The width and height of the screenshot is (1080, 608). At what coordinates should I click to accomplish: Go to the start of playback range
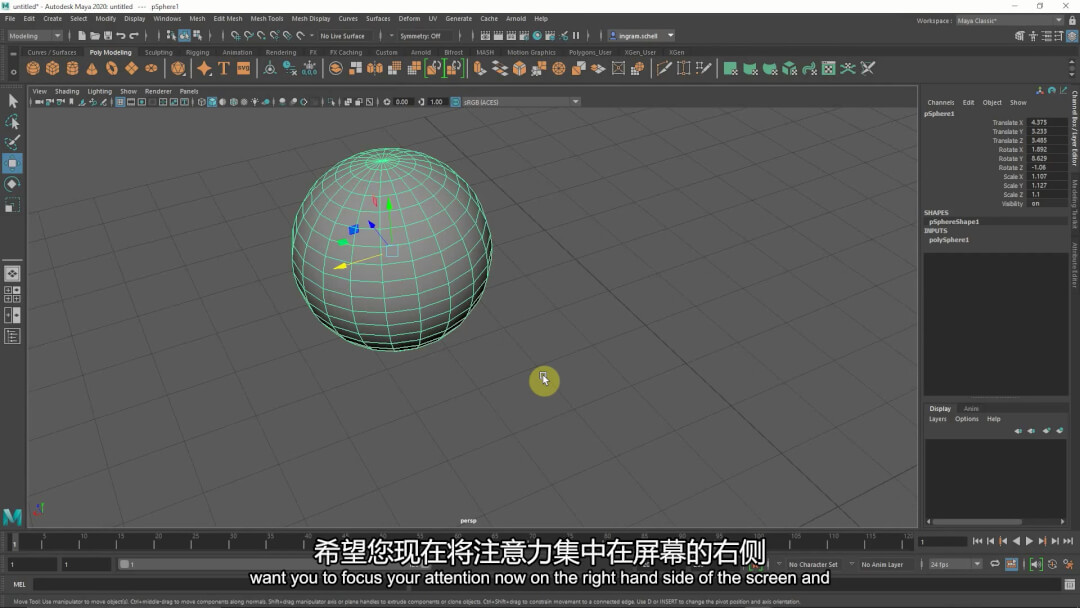pyautogui.click(x=977, y=541)
